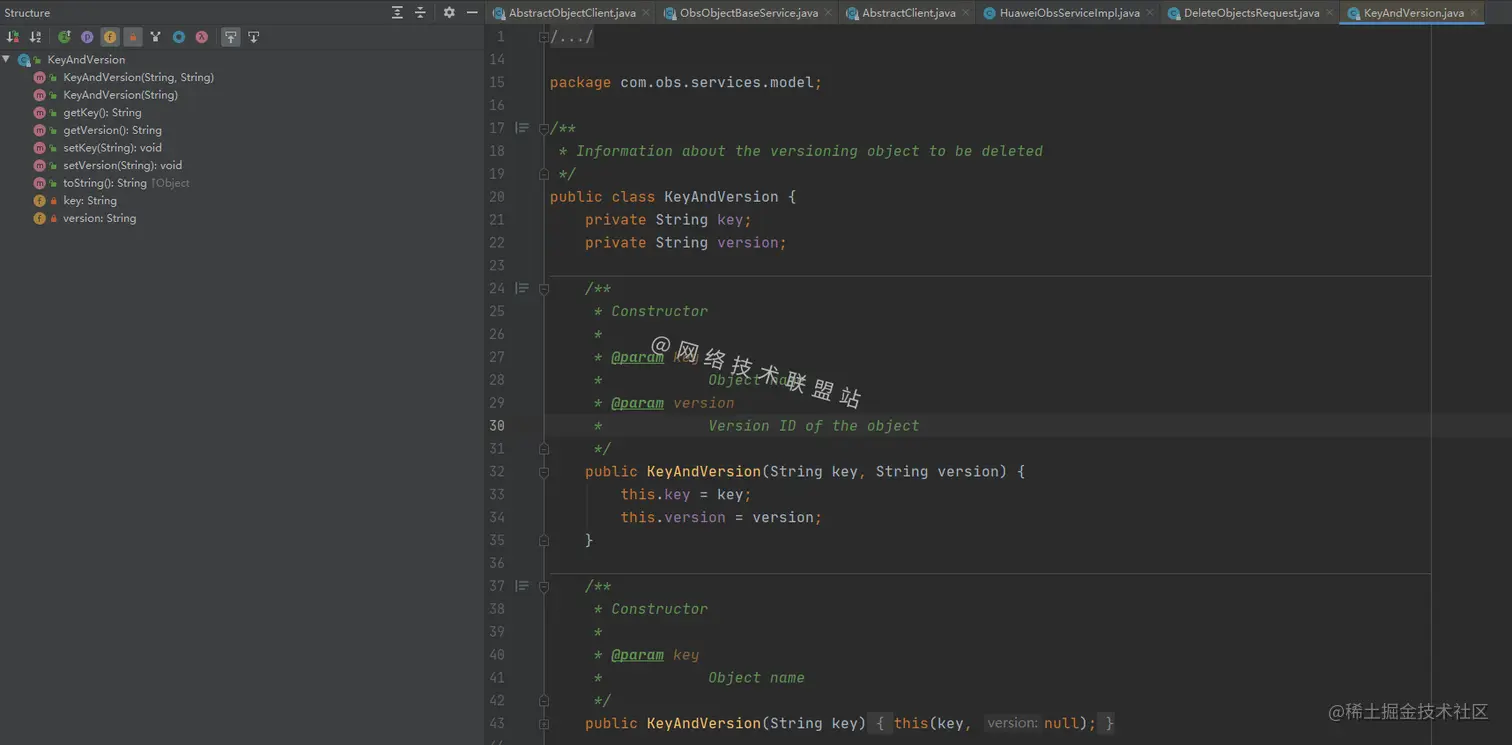Screen dimensions: 1512x745
Task: Toggle Autoscroll from Source button
Action: click(x=254, y=37)
